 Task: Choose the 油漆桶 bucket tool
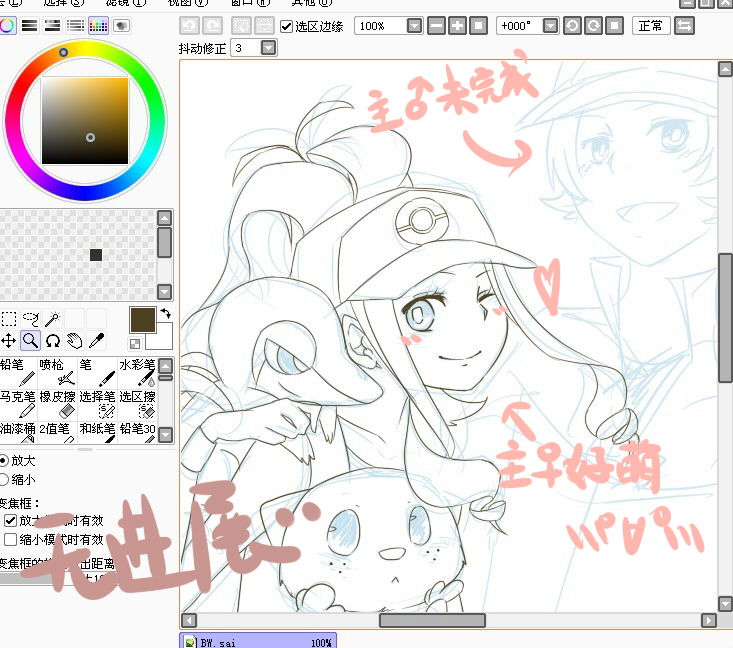coord(18,432)
